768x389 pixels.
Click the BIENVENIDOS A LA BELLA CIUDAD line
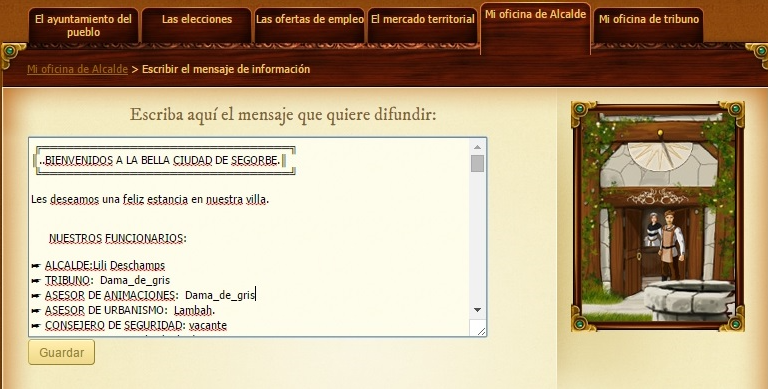[160, 160]
